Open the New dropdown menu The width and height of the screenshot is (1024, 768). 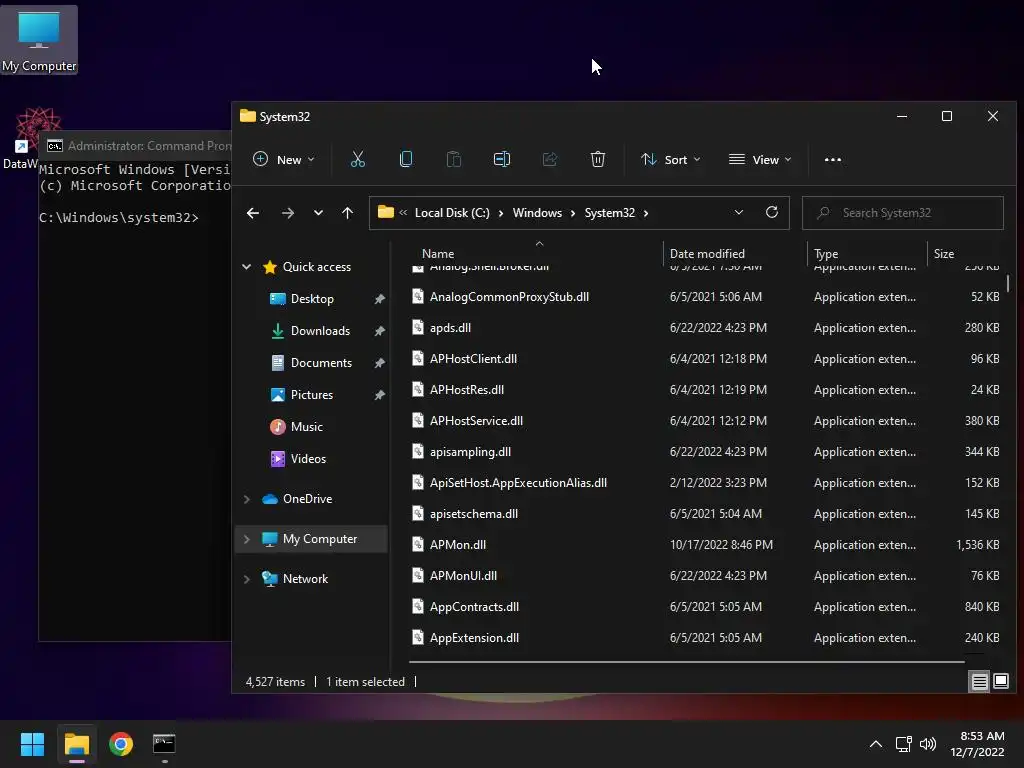pos(284,159)
